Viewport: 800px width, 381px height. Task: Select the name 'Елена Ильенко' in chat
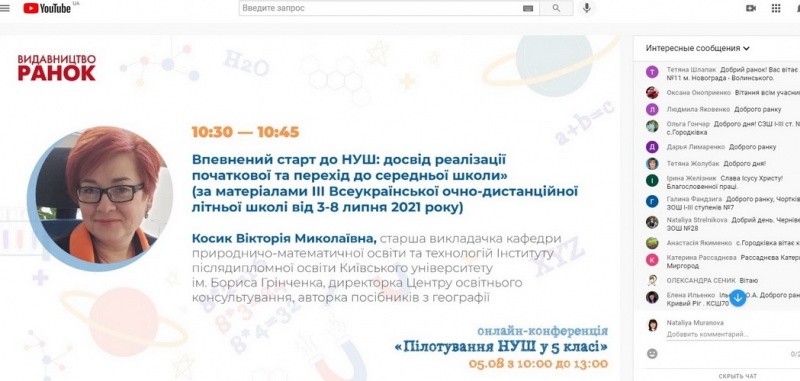(691, 295)
